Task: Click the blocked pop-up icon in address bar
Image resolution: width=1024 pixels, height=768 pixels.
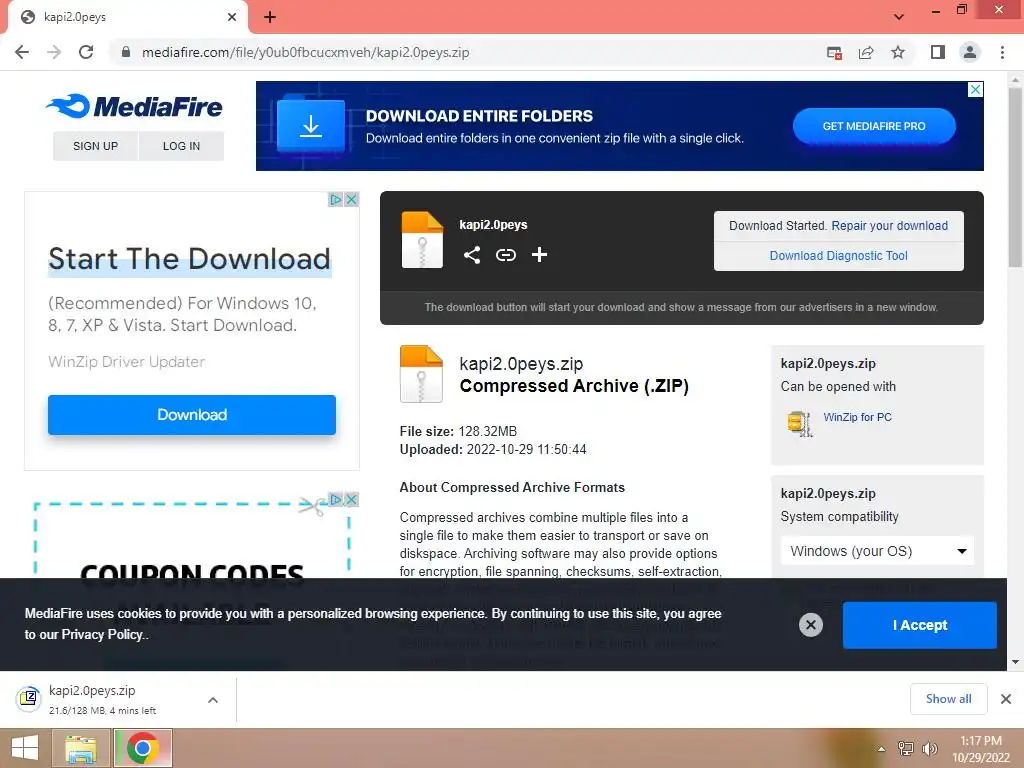Action: point(834,53)
